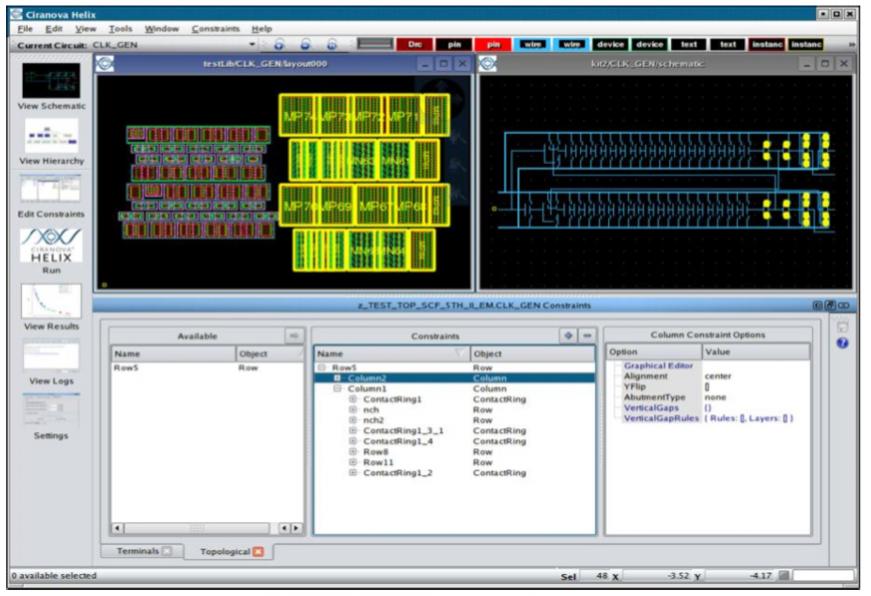Viewport: 871px width, 596px height.
Task: Open the Help menu
Action: click(262, 29)
